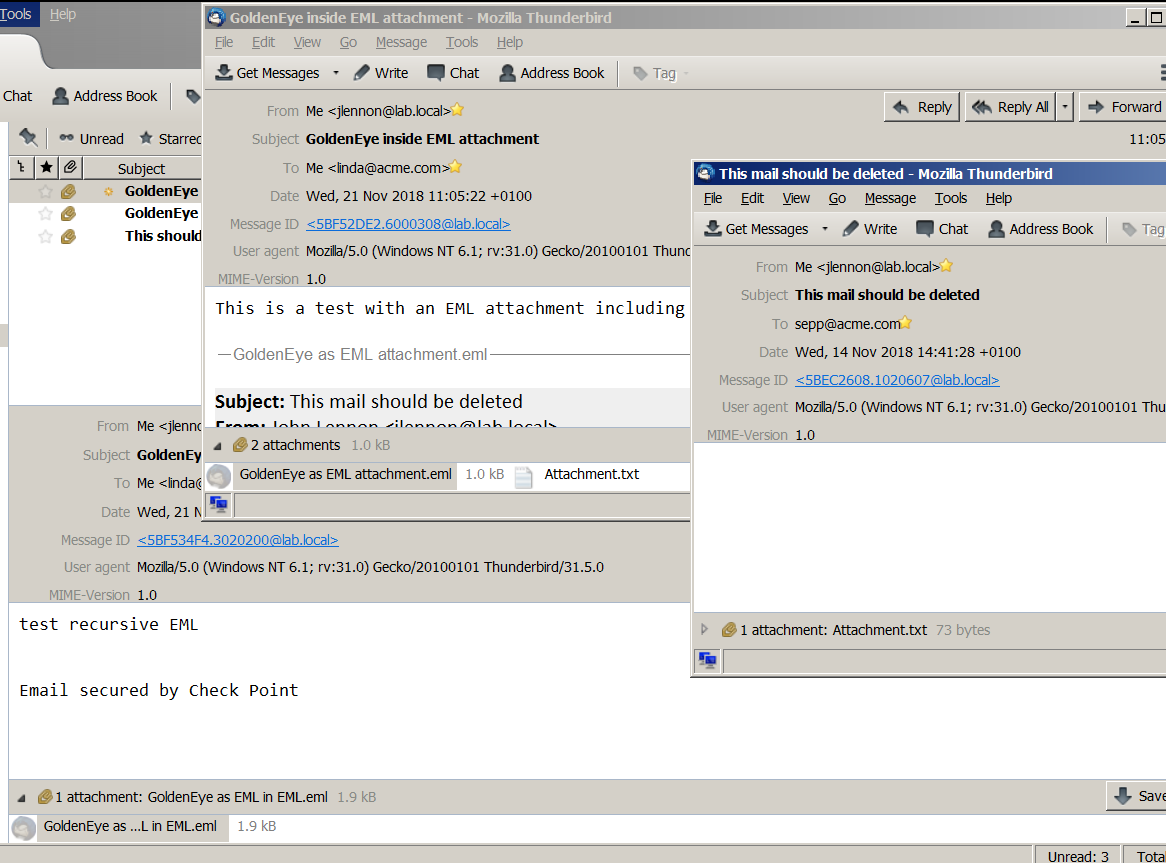Open Get Messages dropdown in 'This mail should be deleted' window

click(x=825, y=229)
